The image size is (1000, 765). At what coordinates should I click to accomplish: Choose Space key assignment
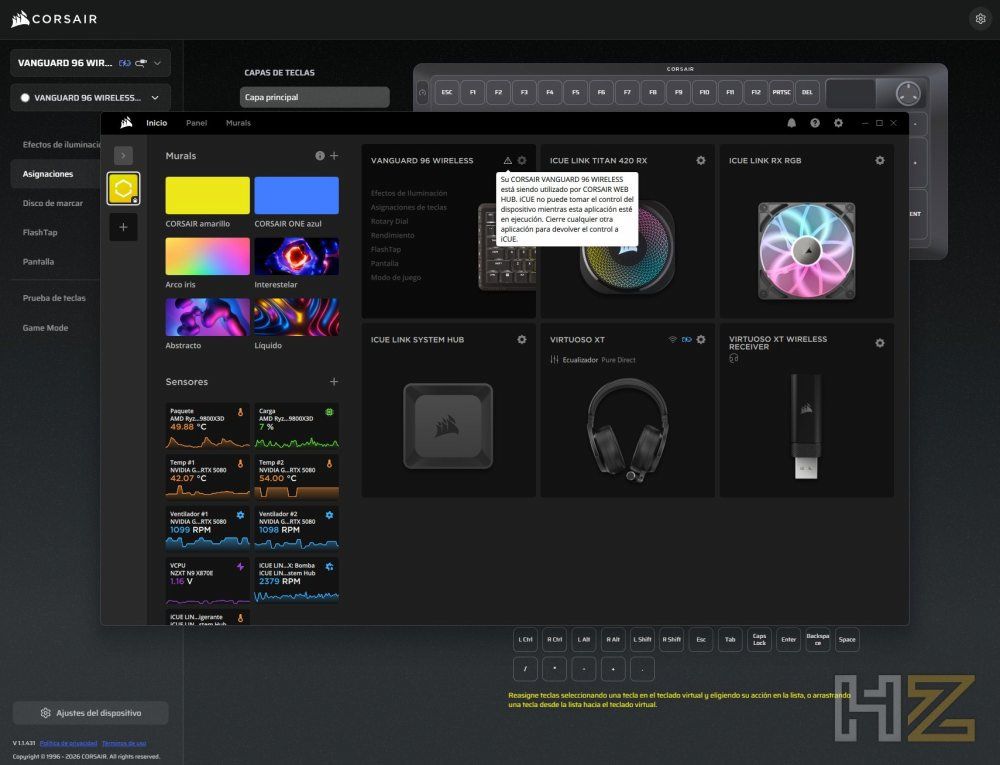coord(847,639)
